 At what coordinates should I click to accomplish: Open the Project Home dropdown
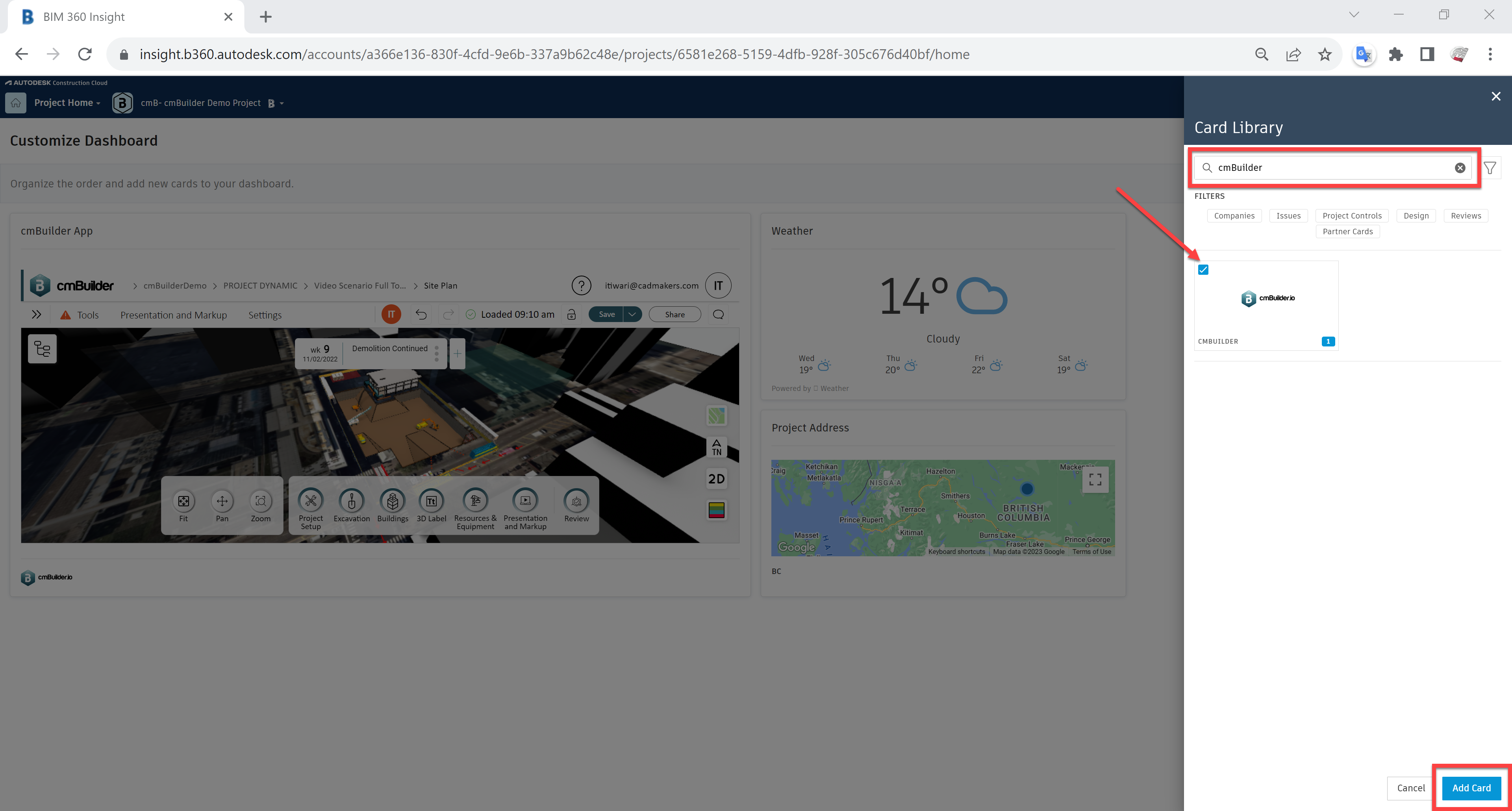click(x=67, y=103)
